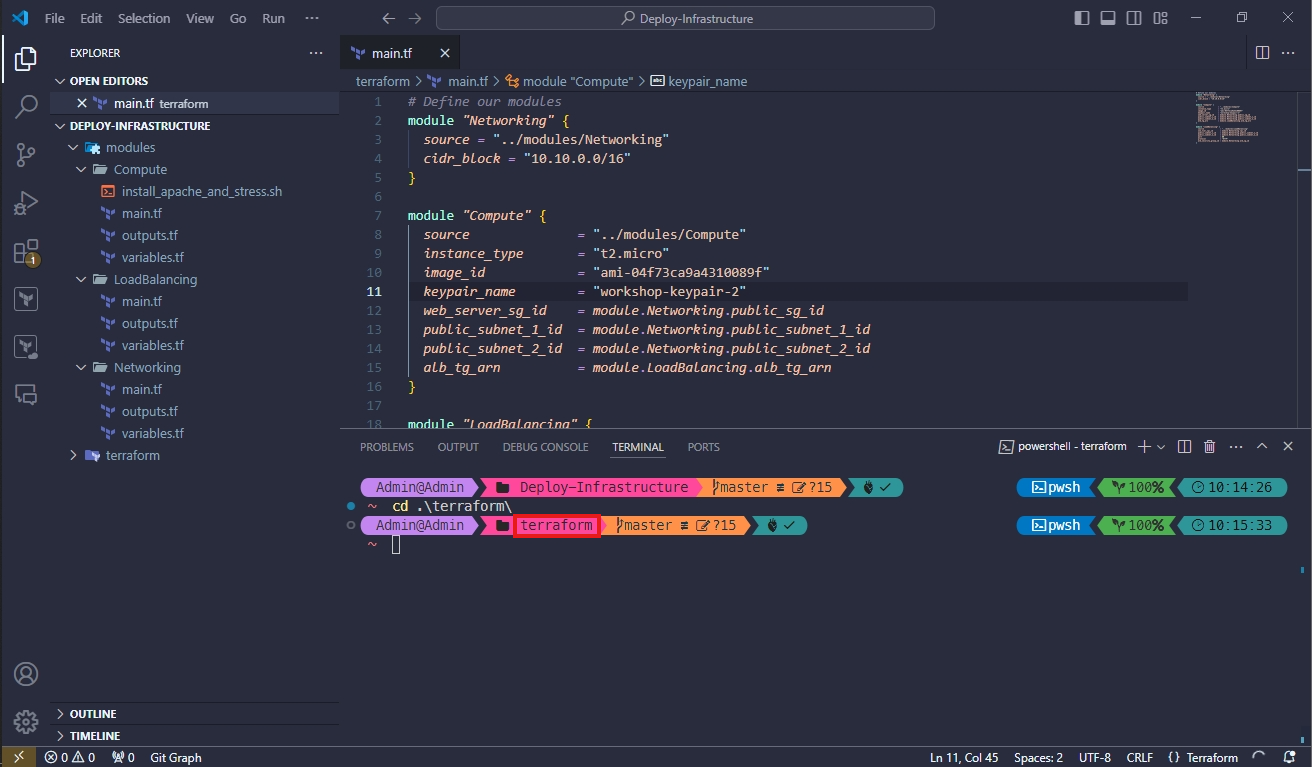1312x767 pixels.
Task: Click the errors and warnings status indicator
Action: point(70,757)
